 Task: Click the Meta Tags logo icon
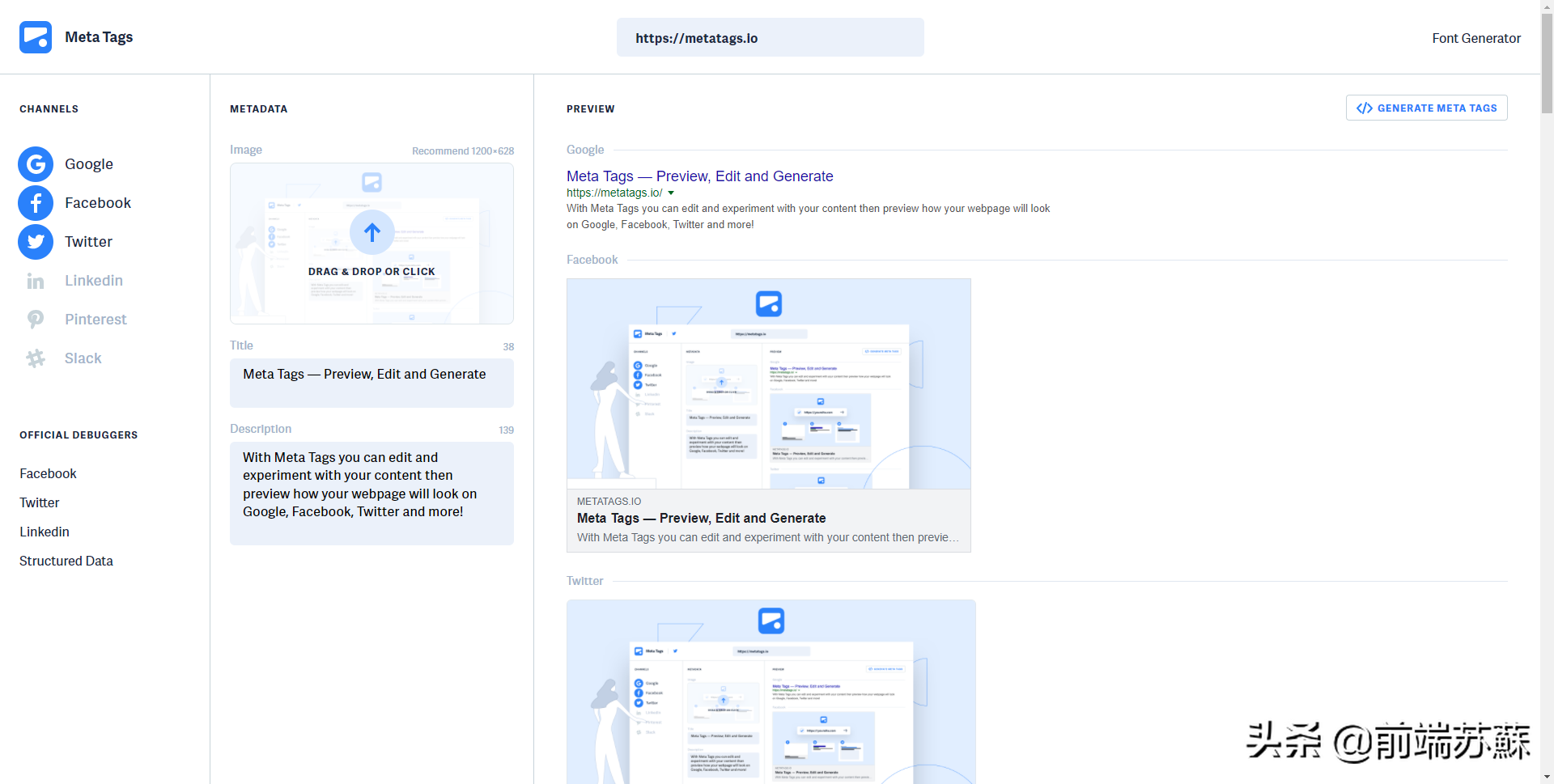(36, 37)
